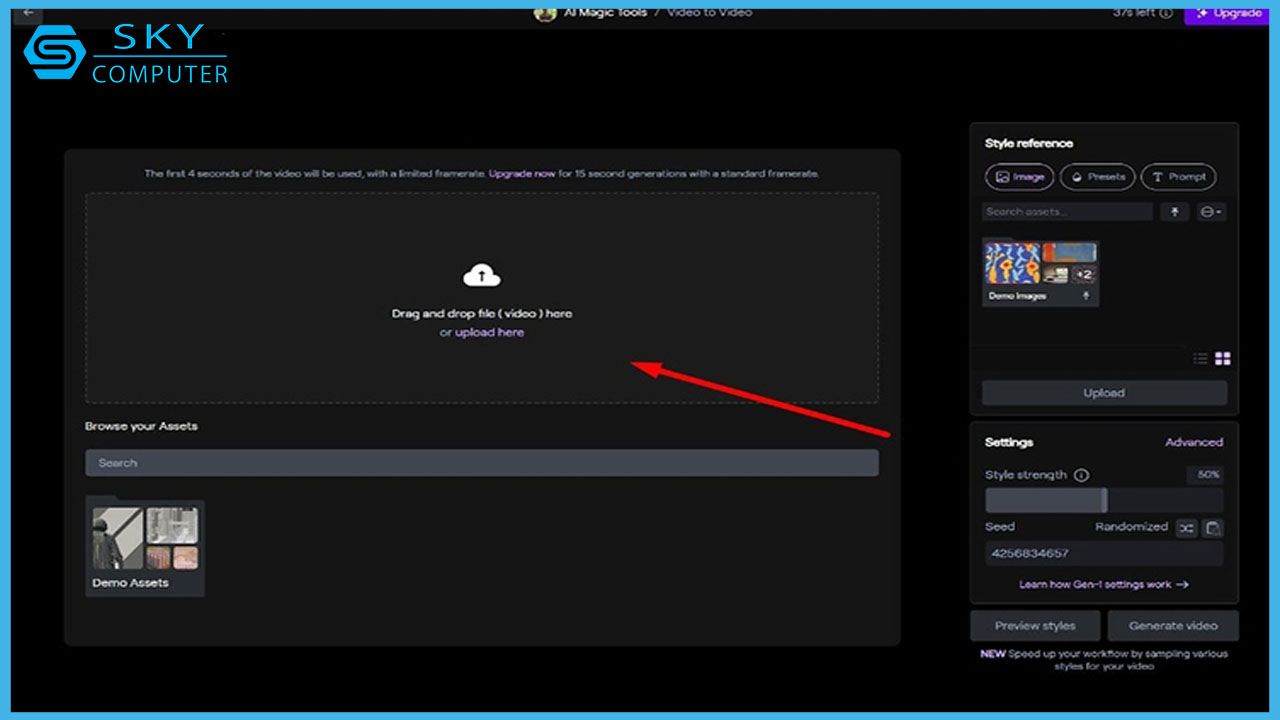
Task: Click the pin icon on the Demo Images folder
Action: pos(1086,296)
